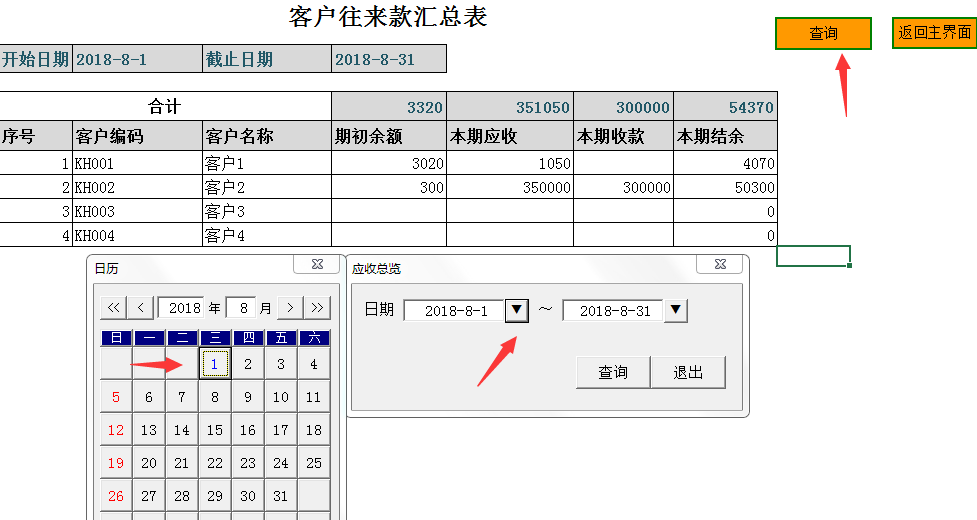Select day 4 in the calendar
Viewport: 977px width, 520px height.
pos(314,364)
